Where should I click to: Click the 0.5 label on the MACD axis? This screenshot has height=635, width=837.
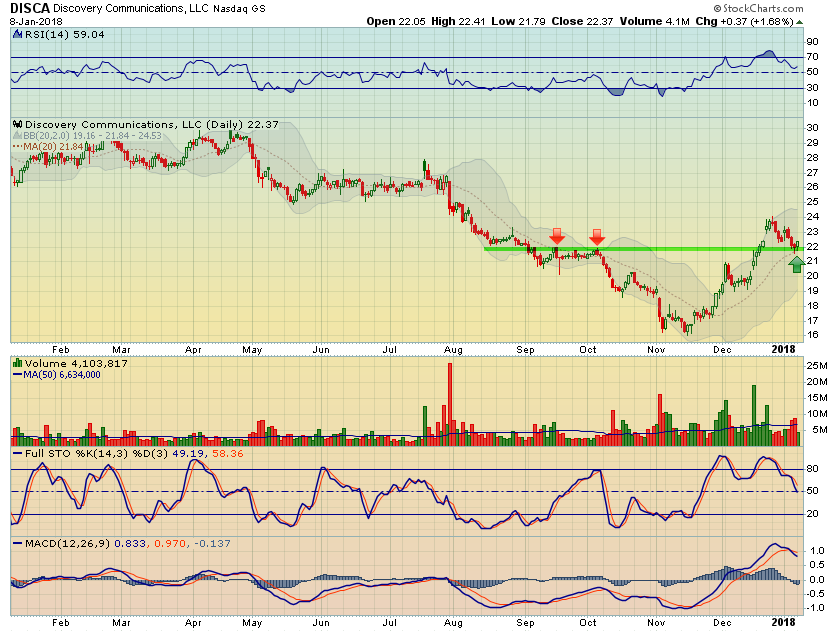click(817, 565)
